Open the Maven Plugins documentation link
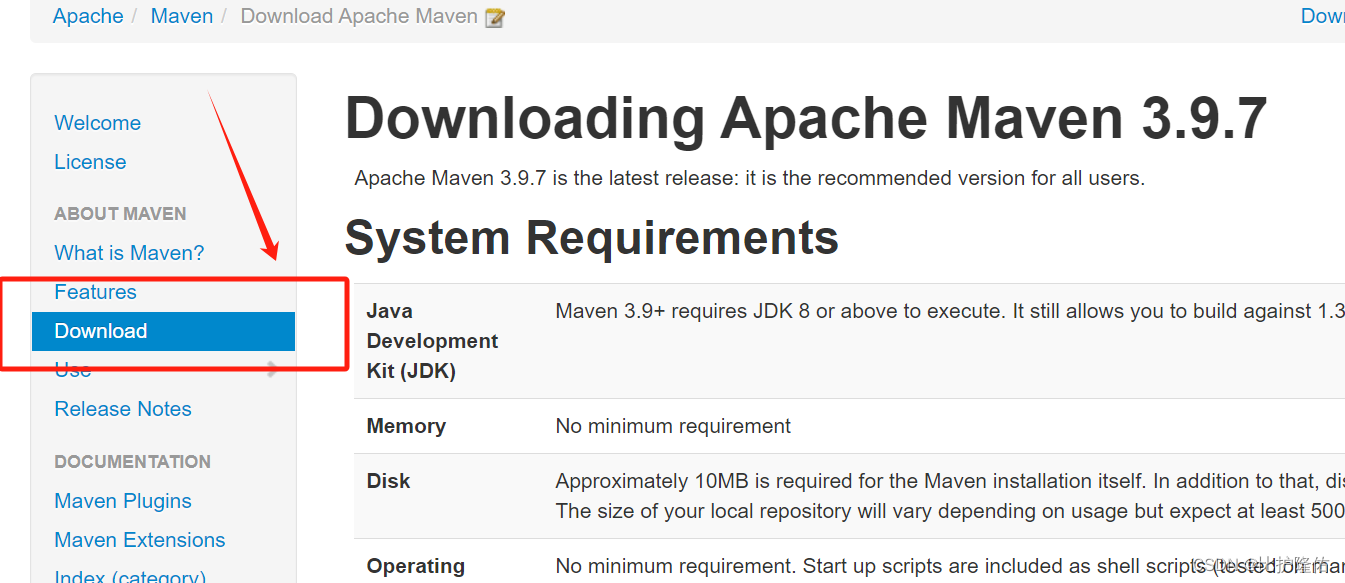Screen dimensions: 1345x583 point(123,501)
